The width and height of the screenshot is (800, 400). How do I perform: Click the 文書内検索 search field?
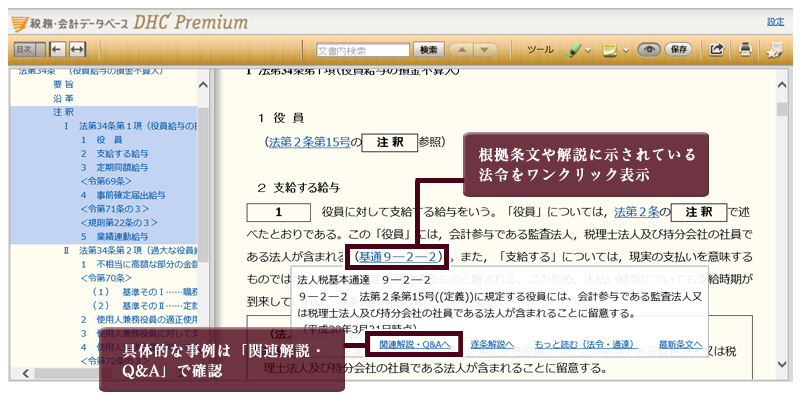tap(362, 49)
